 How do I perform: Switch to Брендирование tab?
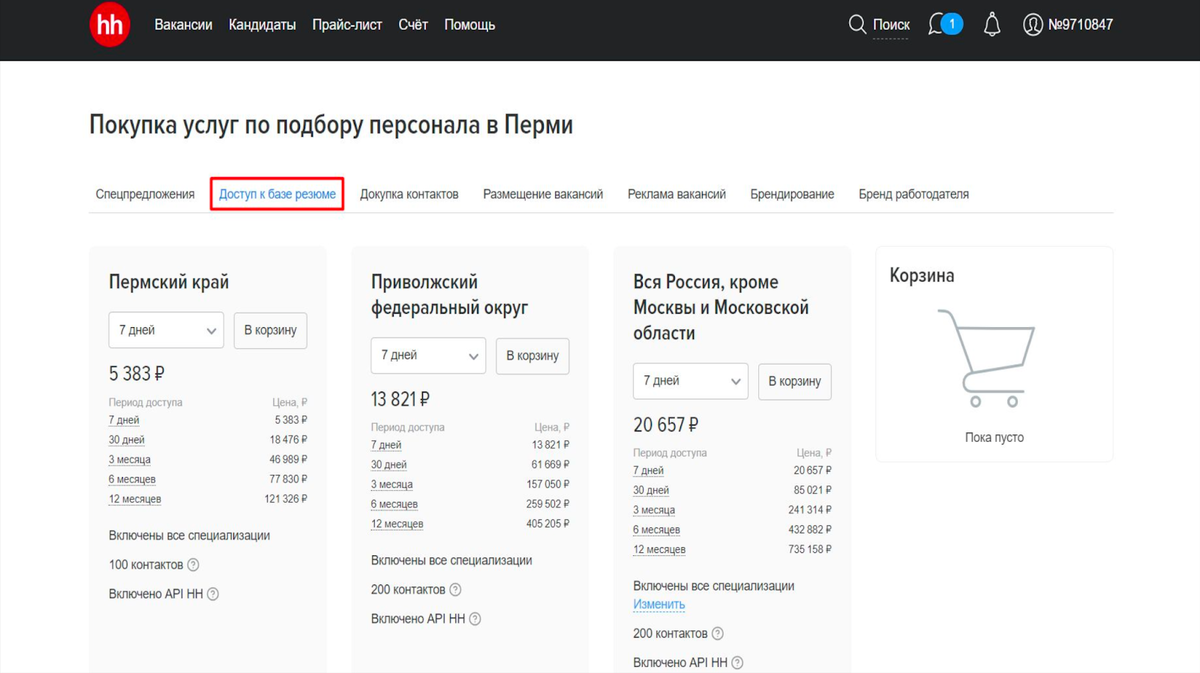[792, 194]
